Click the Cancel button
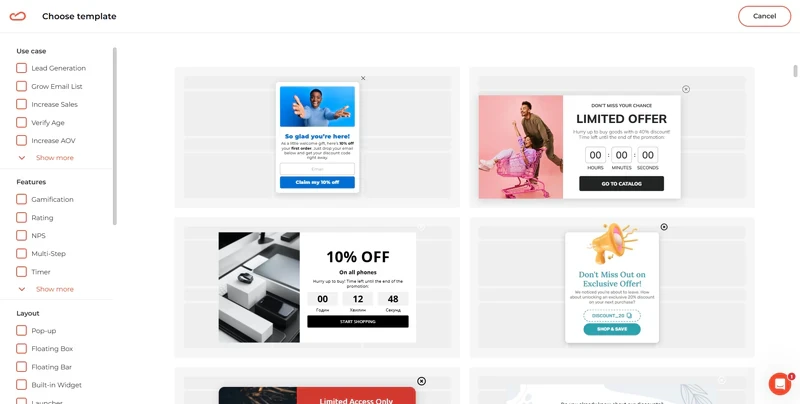This screenshot has height=404, width=800. click(764, 16)
